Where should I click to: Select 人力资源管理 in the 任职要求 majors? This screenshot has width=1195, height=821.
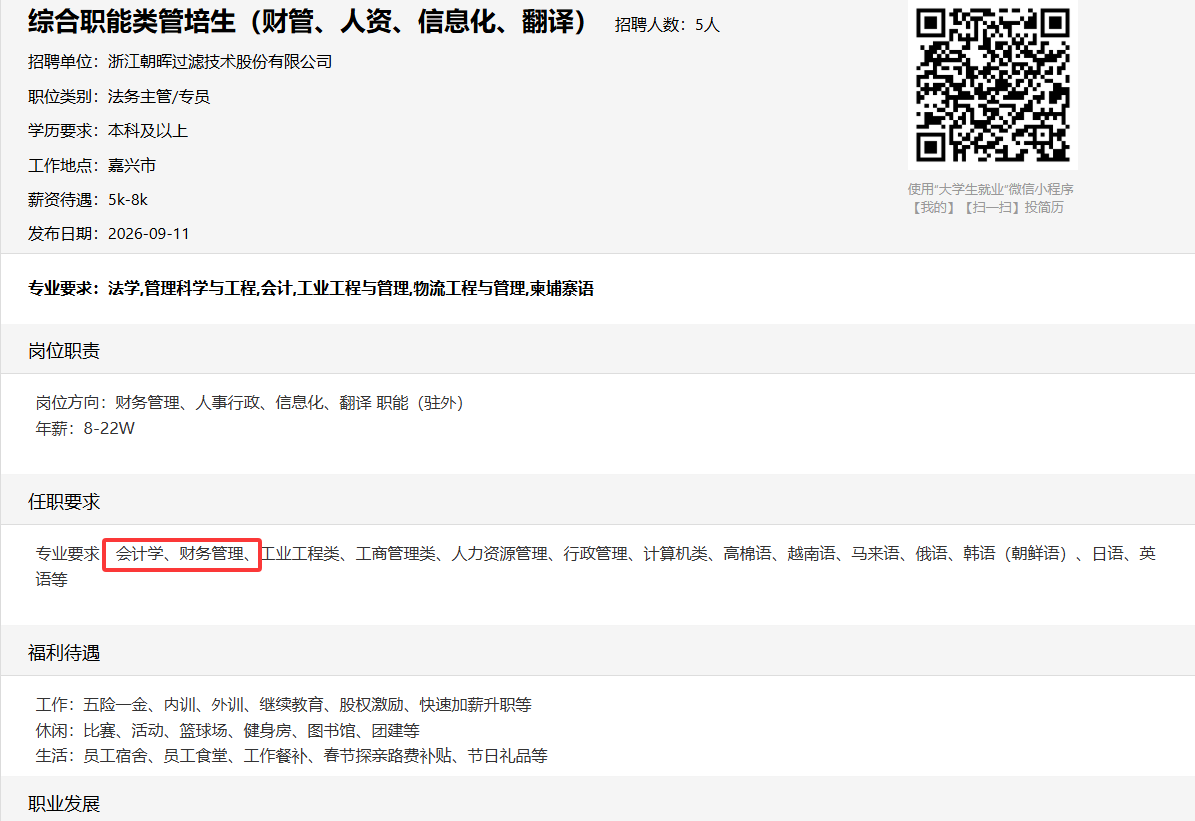pyautogui.click(x=499, y=553)
